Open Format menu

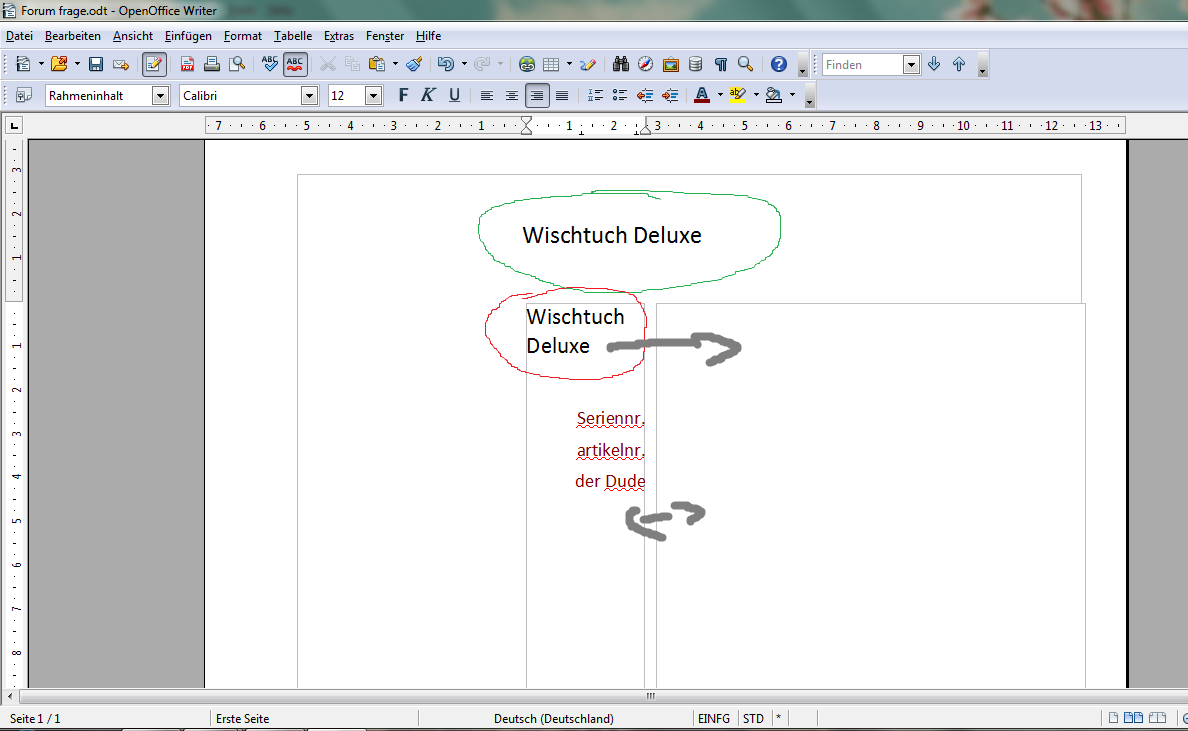pyautogui.click(x=242, y=36)
